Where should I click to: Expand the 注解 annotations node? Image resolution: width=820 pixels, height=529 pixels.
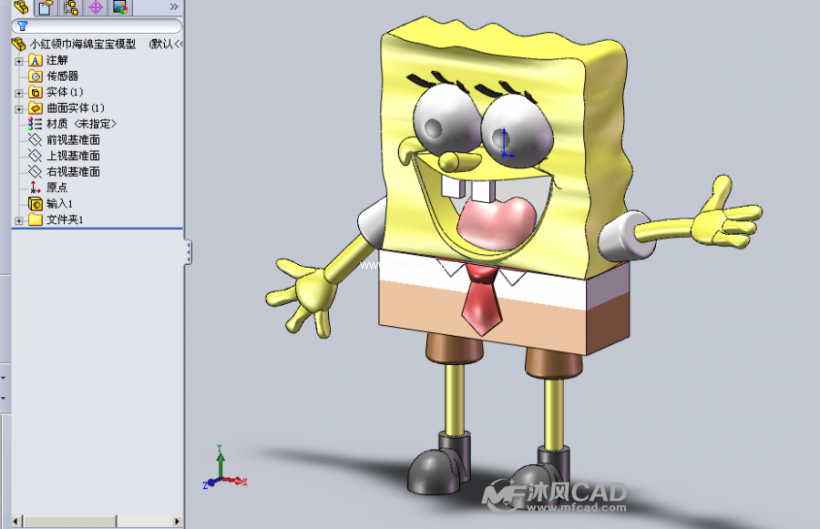[19, 61]
